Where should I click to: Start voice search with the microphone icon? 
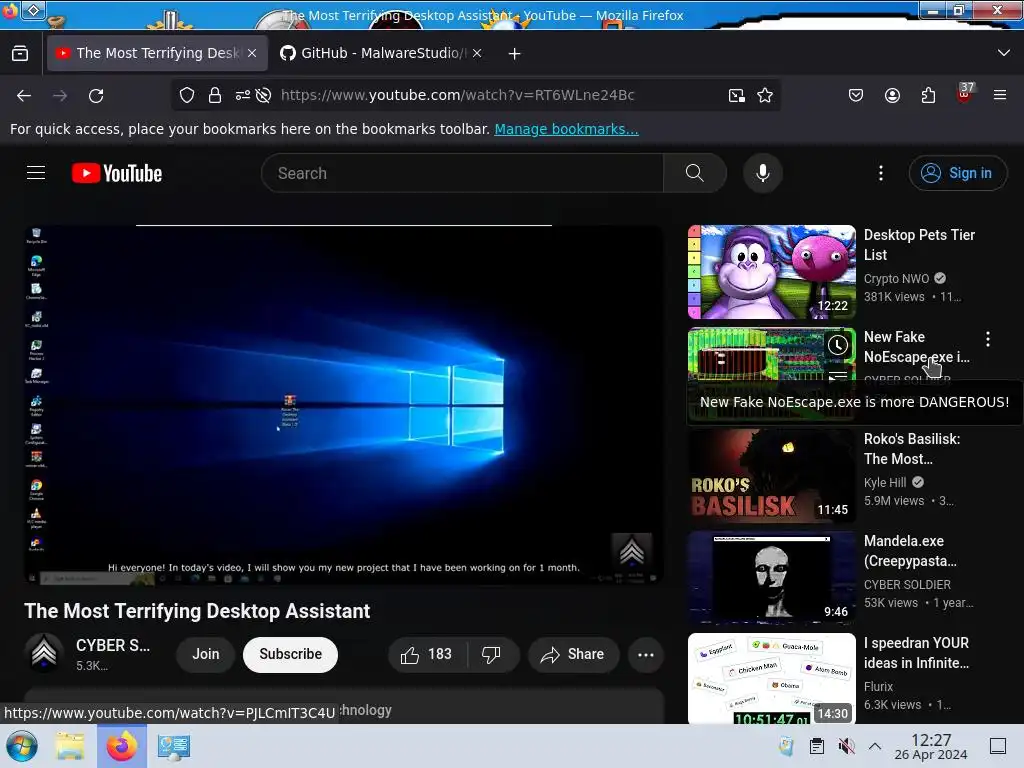click(x=763, y=173)
